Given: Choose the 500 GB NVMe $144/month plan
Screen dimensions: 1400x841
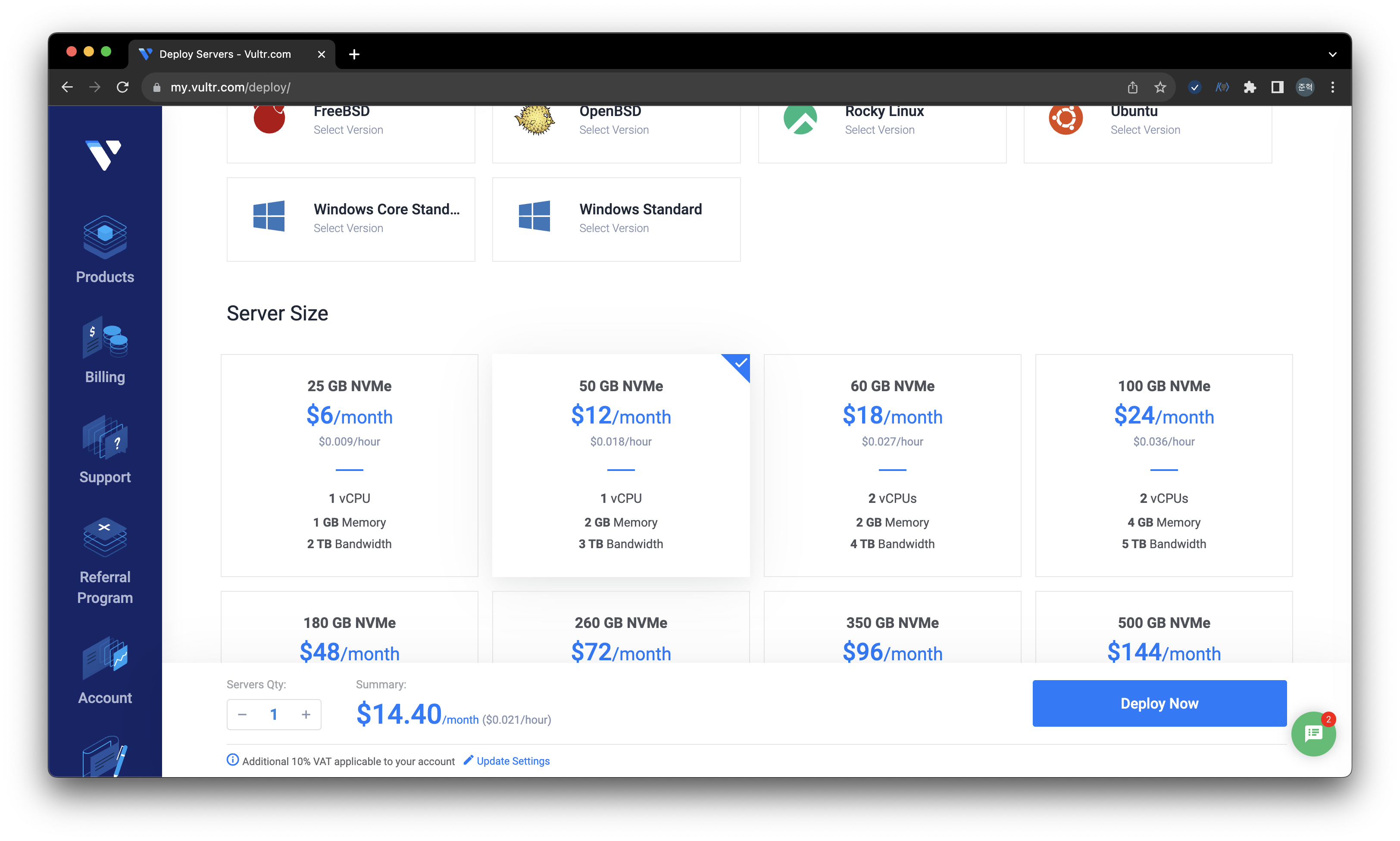Looking at the screenshot, I should (1164, 627).
